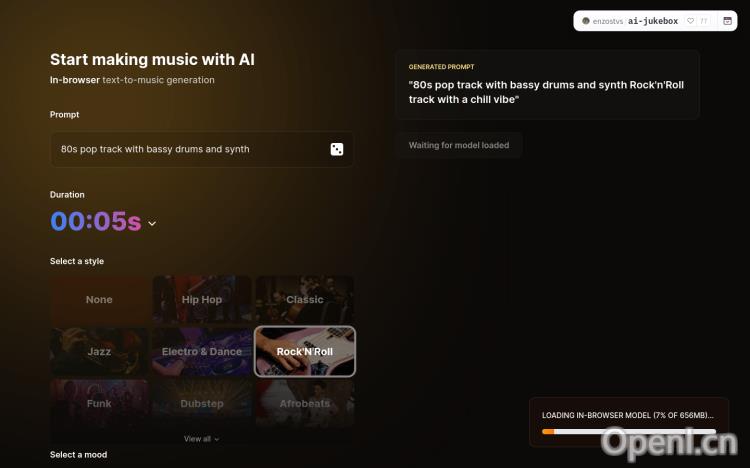750x468 pixels.
Task: Toggle the selected Rock'N'Roll style
Action: (305, 352)
